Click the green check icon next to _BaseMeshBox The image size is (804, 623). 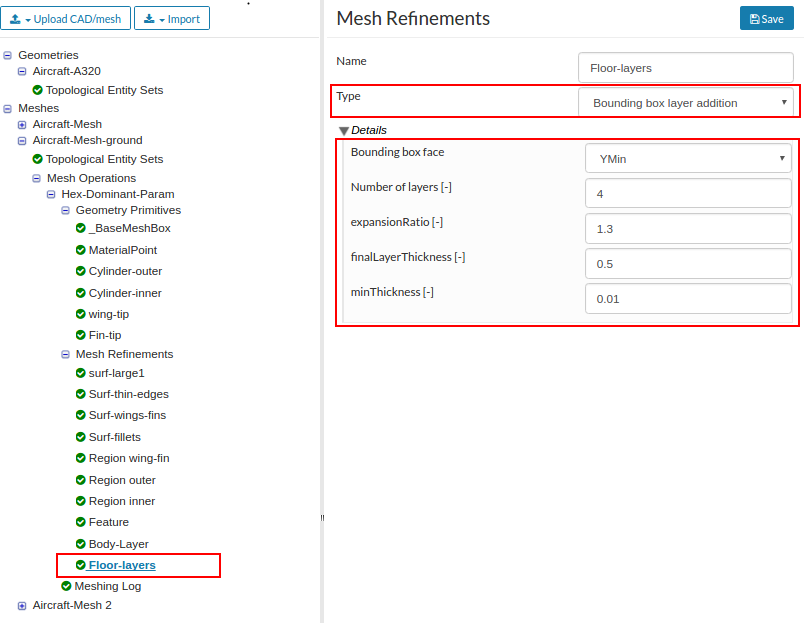click(81, 228)
